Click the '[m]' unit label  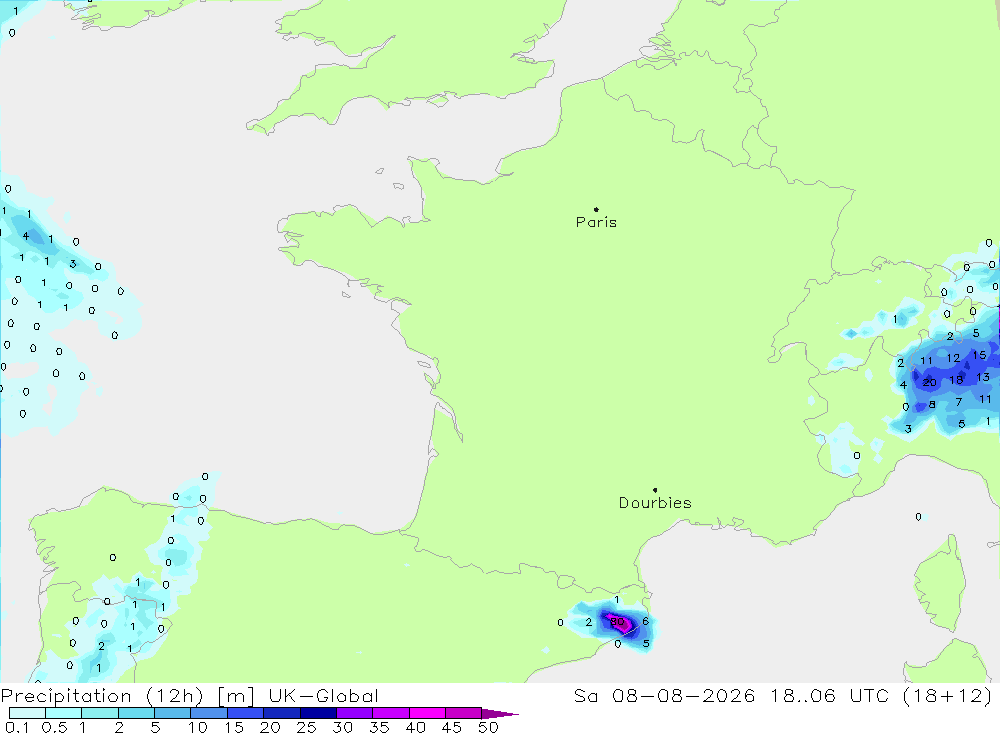point(235,696)
